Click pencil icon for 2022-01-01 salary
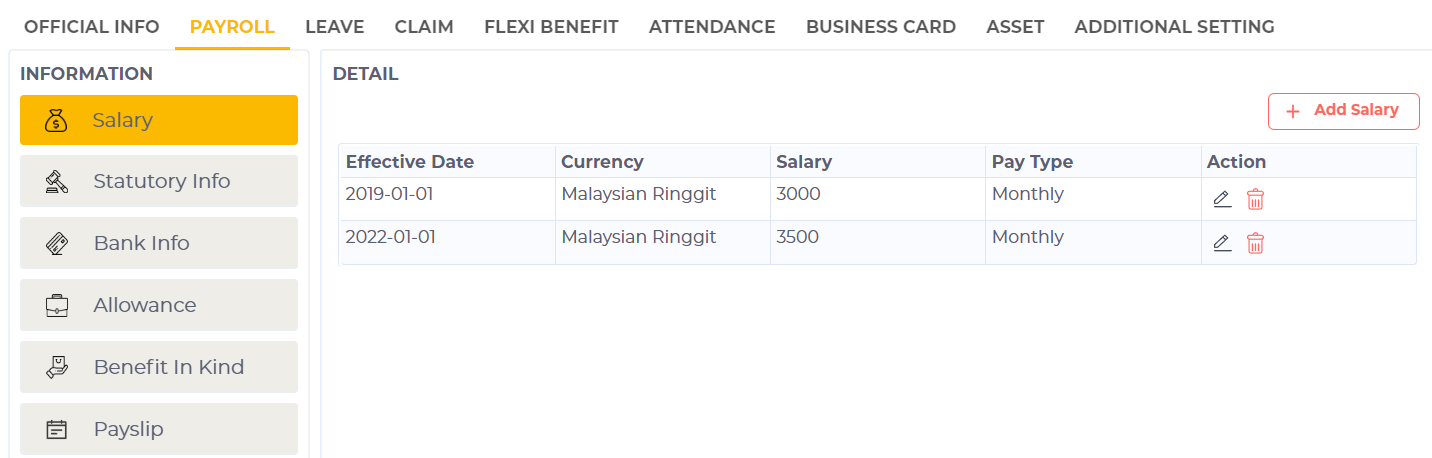The height and width of the screenshot is (458, 1432). (1222, 242)
